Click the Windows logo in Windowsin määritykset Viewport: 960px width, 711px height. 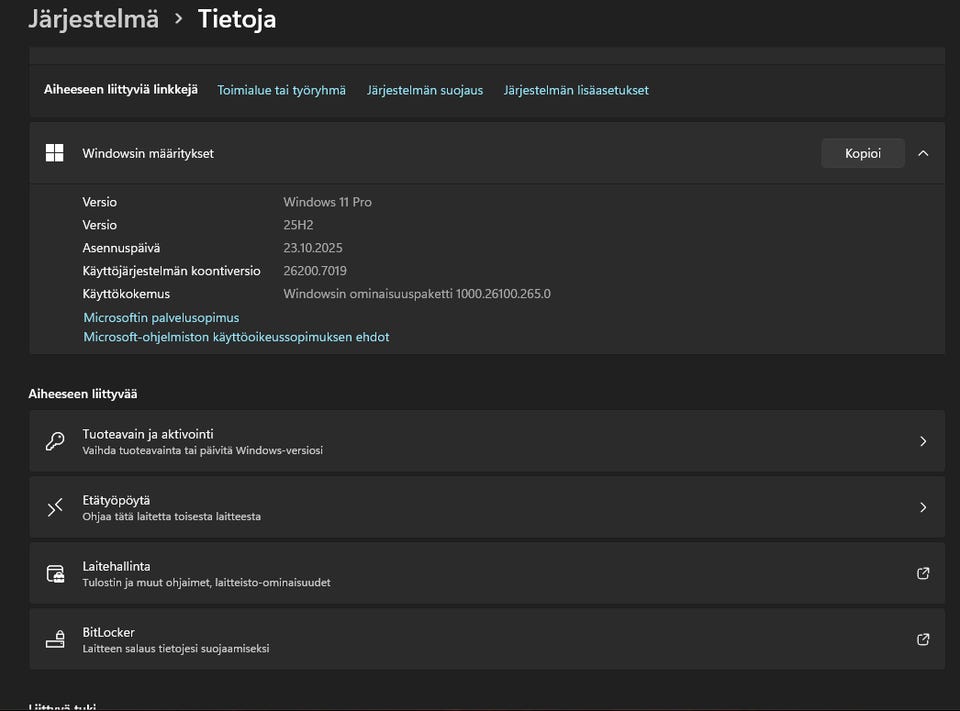pyautogui.click(x=55, y=153)
